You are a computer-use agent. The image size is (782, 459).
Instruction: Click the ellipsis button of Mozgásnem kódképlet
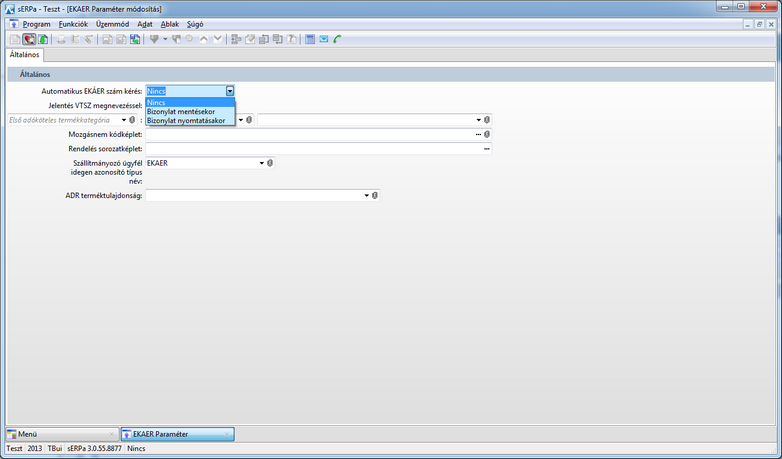point(478,134)
